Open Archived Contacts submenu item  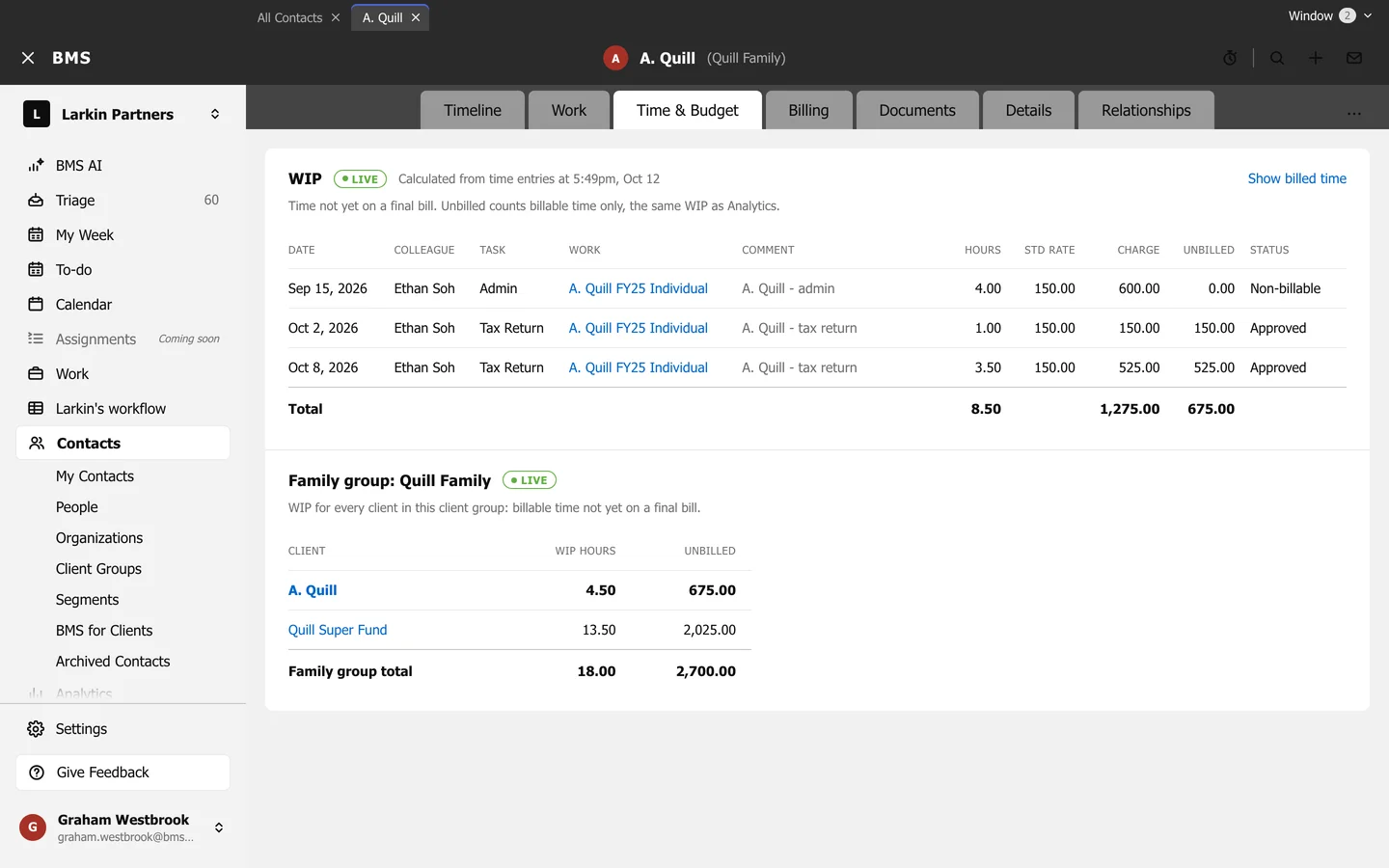pyautogui.click(x=113, y=662)
